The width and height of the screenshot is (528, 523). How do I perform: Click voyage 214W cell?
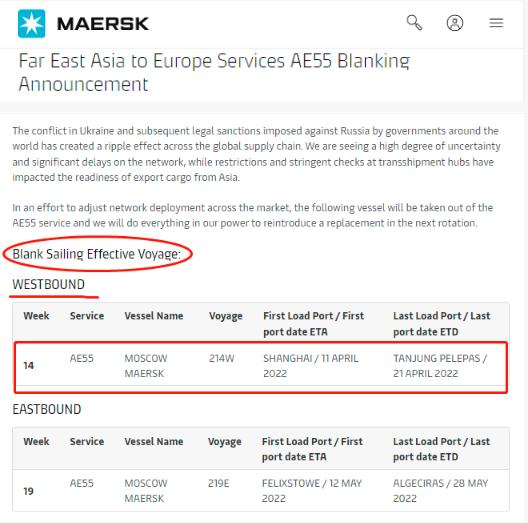click(x=222, y=358)
